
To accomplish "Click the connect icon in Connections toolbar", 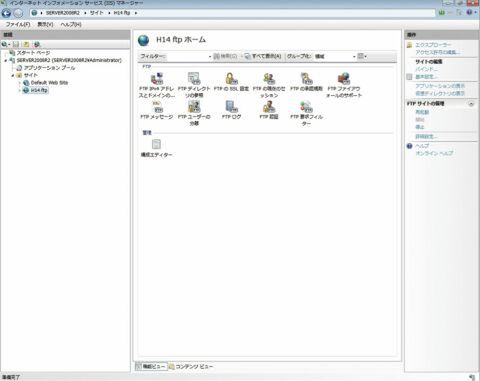I will tap(6, 44).
